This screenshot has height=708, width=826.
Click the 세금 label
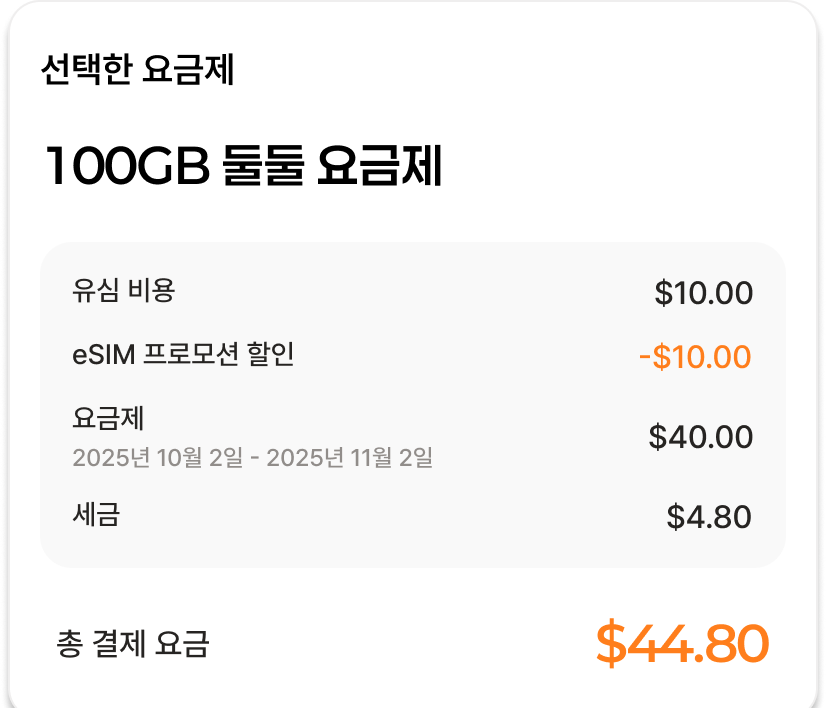click(96, 515)
